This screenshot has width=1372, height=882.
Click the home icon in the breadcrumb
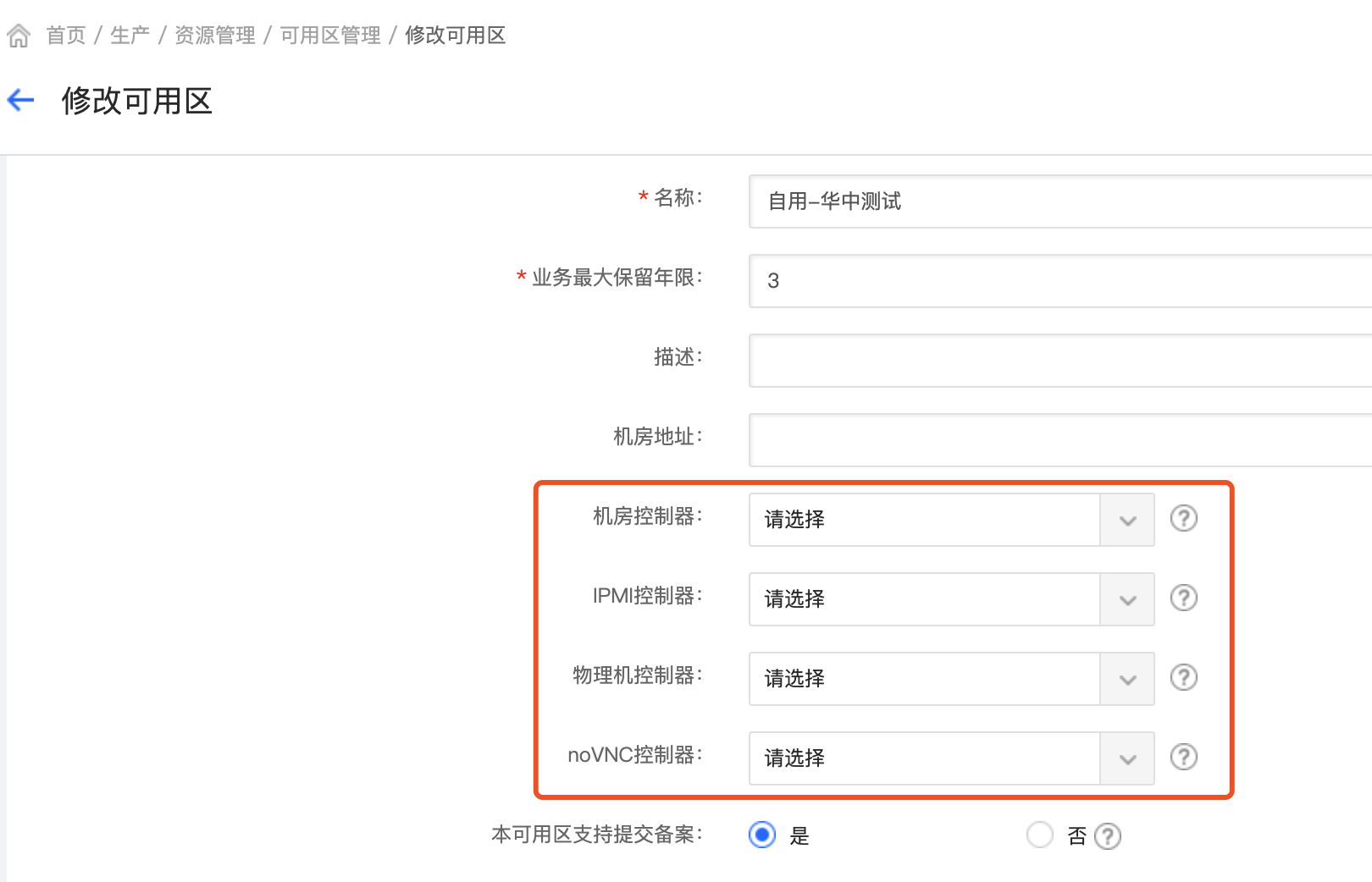click(x=19, y=36)
